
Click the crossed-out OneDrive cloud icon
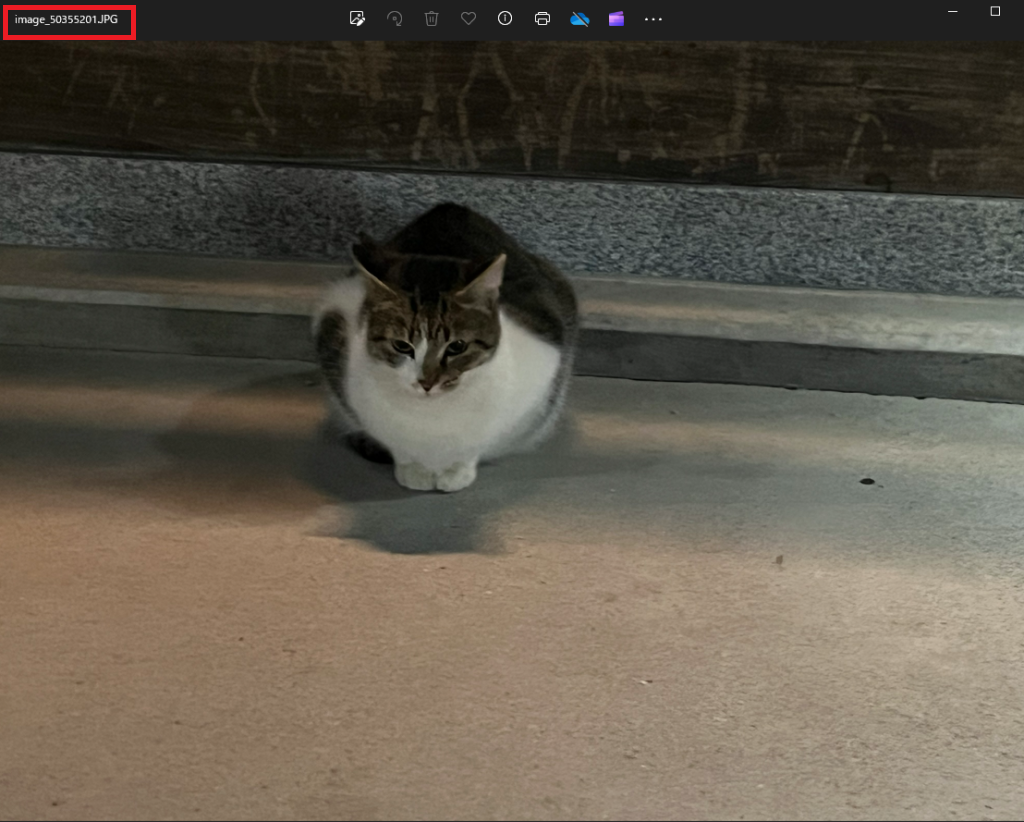(579, 19)
